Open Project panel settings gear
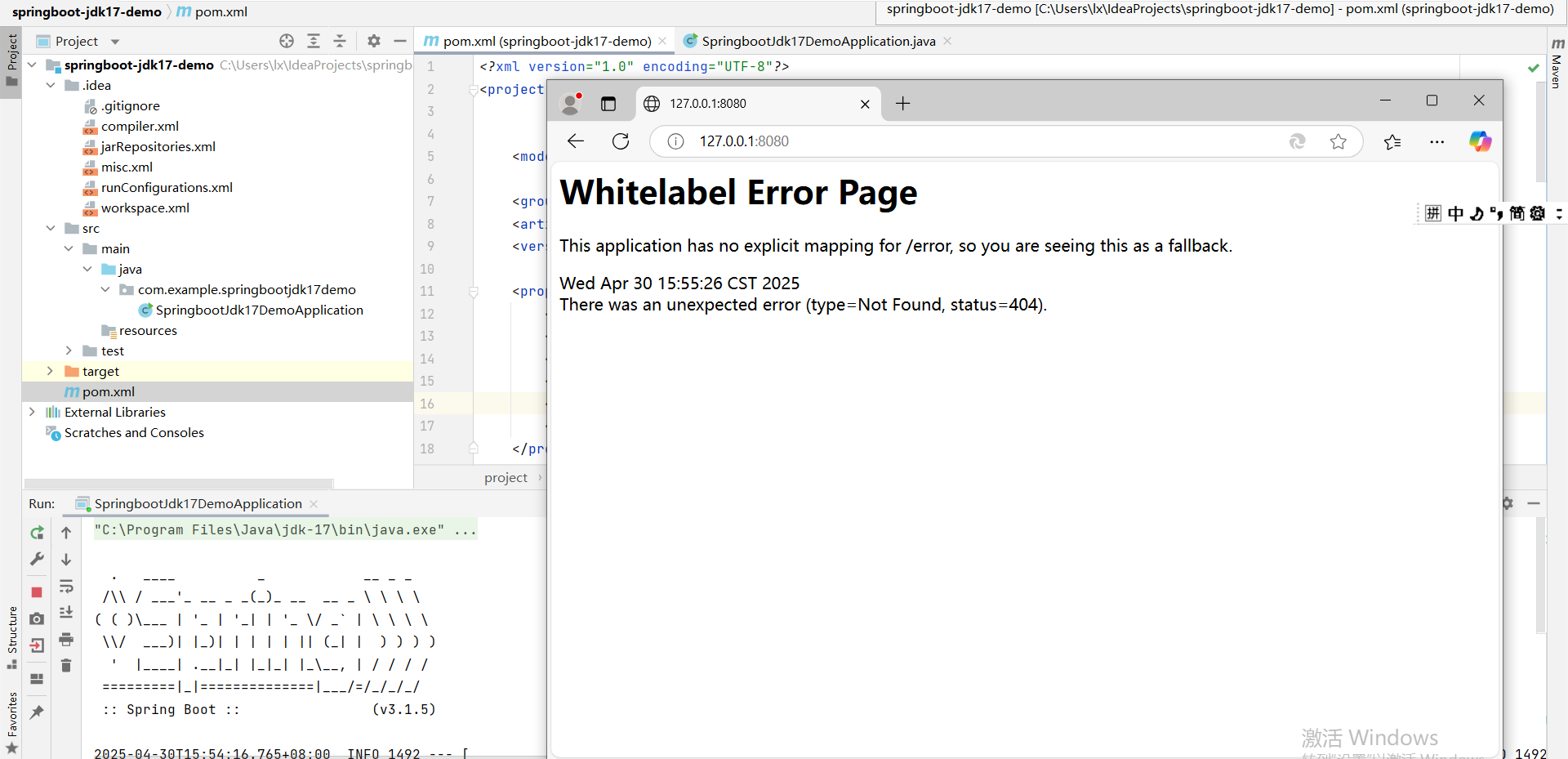 (374, 41)
